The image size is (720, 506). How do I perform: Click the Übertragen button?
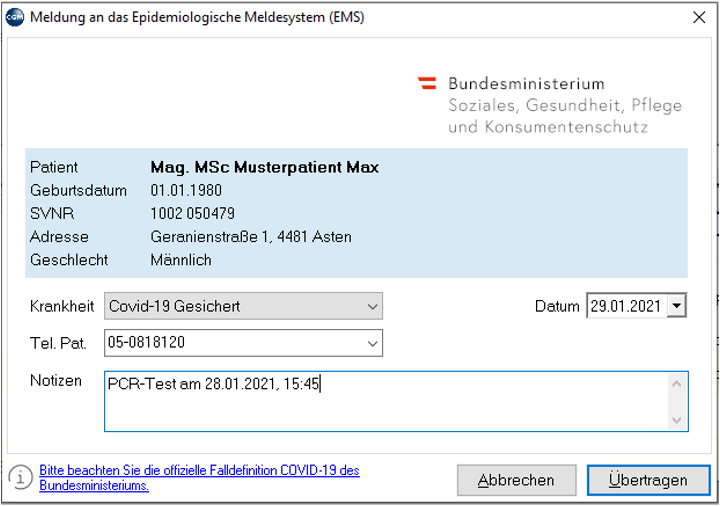tap(648, 480)
